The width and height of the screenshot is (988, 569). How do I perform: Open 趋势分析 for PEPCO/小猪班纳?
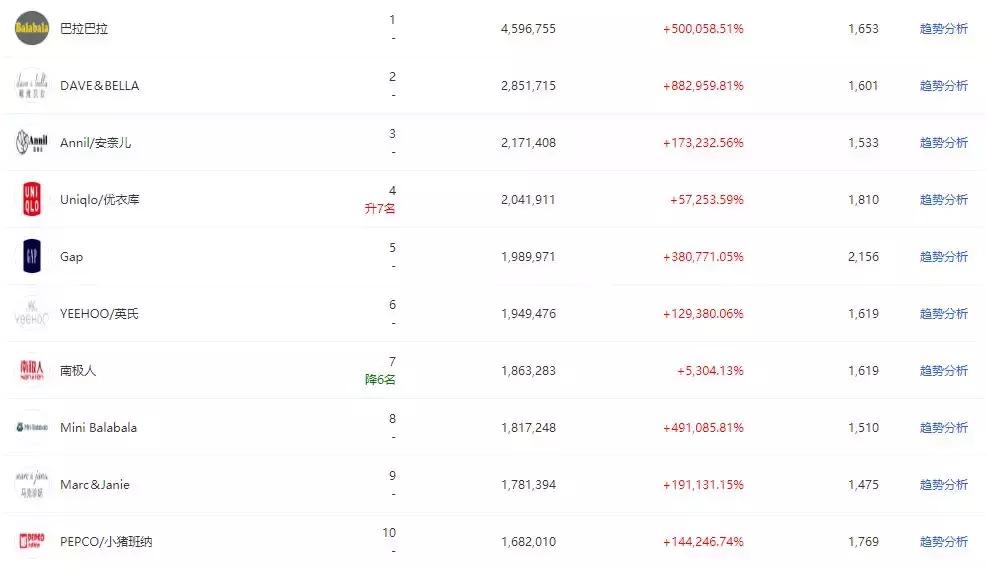(943, 542)
